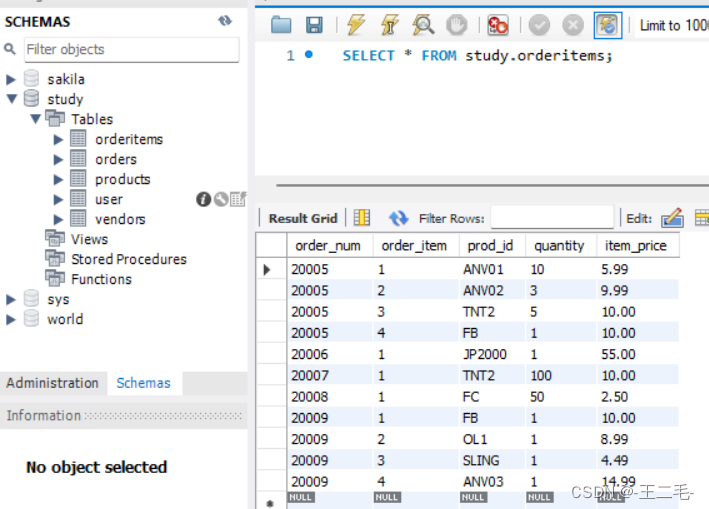709x509 pixels.
Task: Select the Stored Procedures node
Action: 129,259
